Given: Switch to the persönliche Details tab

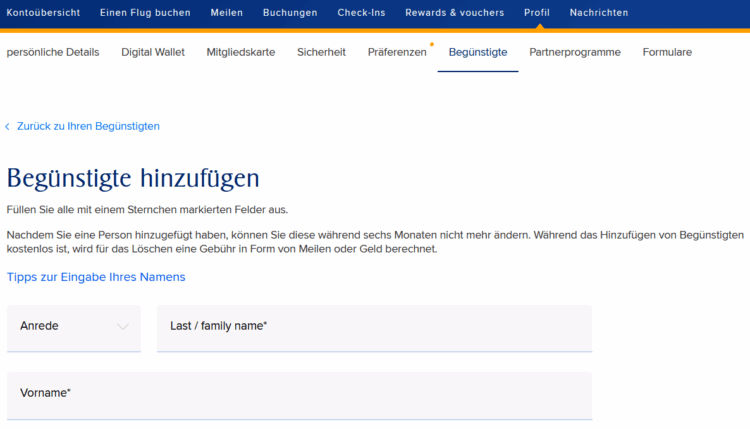Looking at the screenshot, I should click(x=53, y=52).
